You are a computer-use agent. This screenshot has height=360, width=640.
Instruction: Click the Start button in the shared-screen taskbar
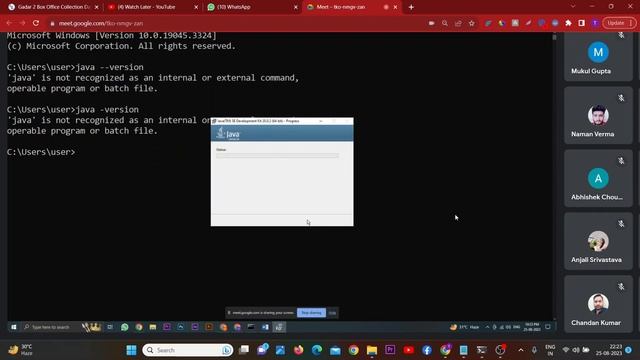coord(13,327)
